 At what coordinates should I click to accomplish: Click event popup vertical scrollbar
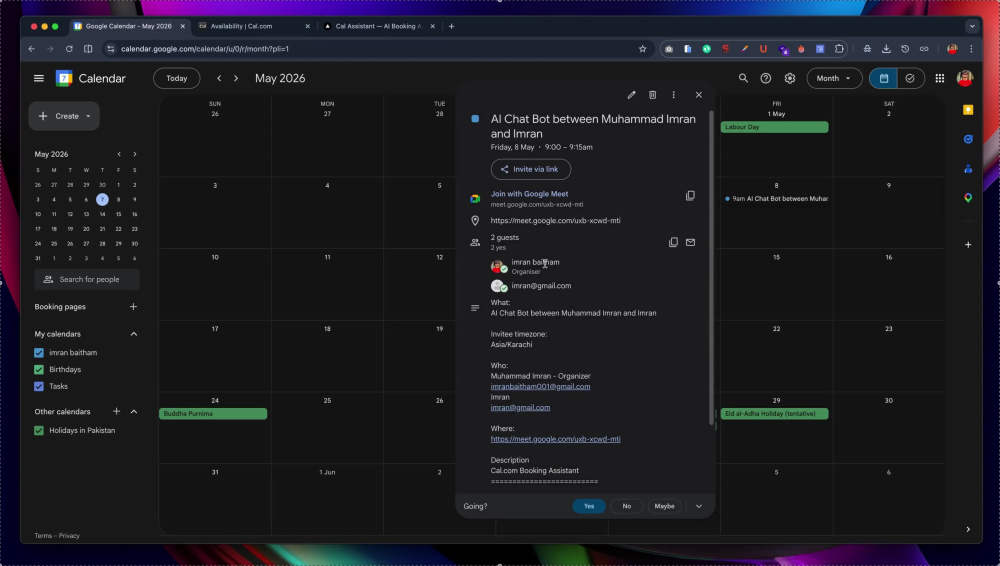(711, 268)
